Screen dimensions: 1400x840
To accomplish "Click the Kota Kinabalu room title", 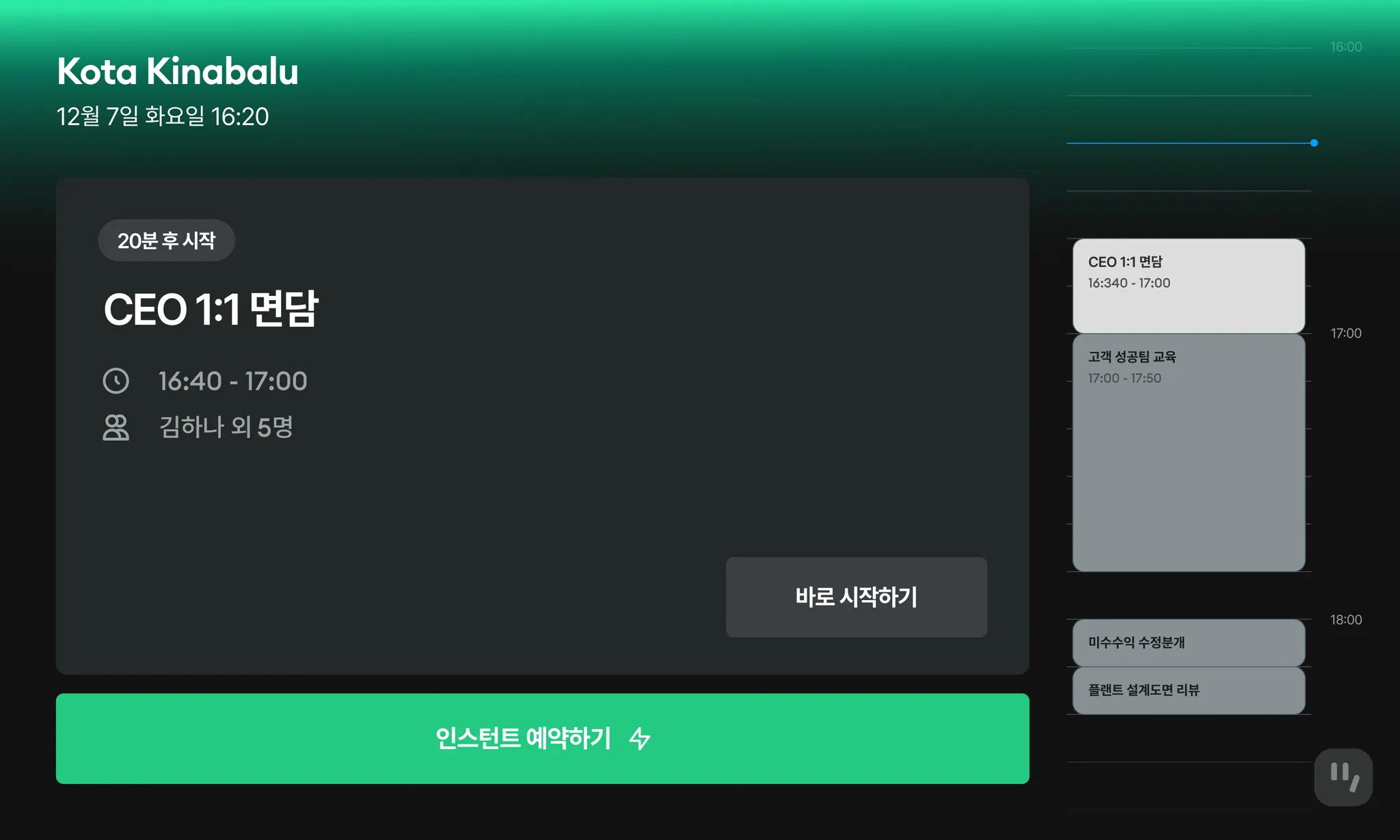I will click(x=178, y=71).
